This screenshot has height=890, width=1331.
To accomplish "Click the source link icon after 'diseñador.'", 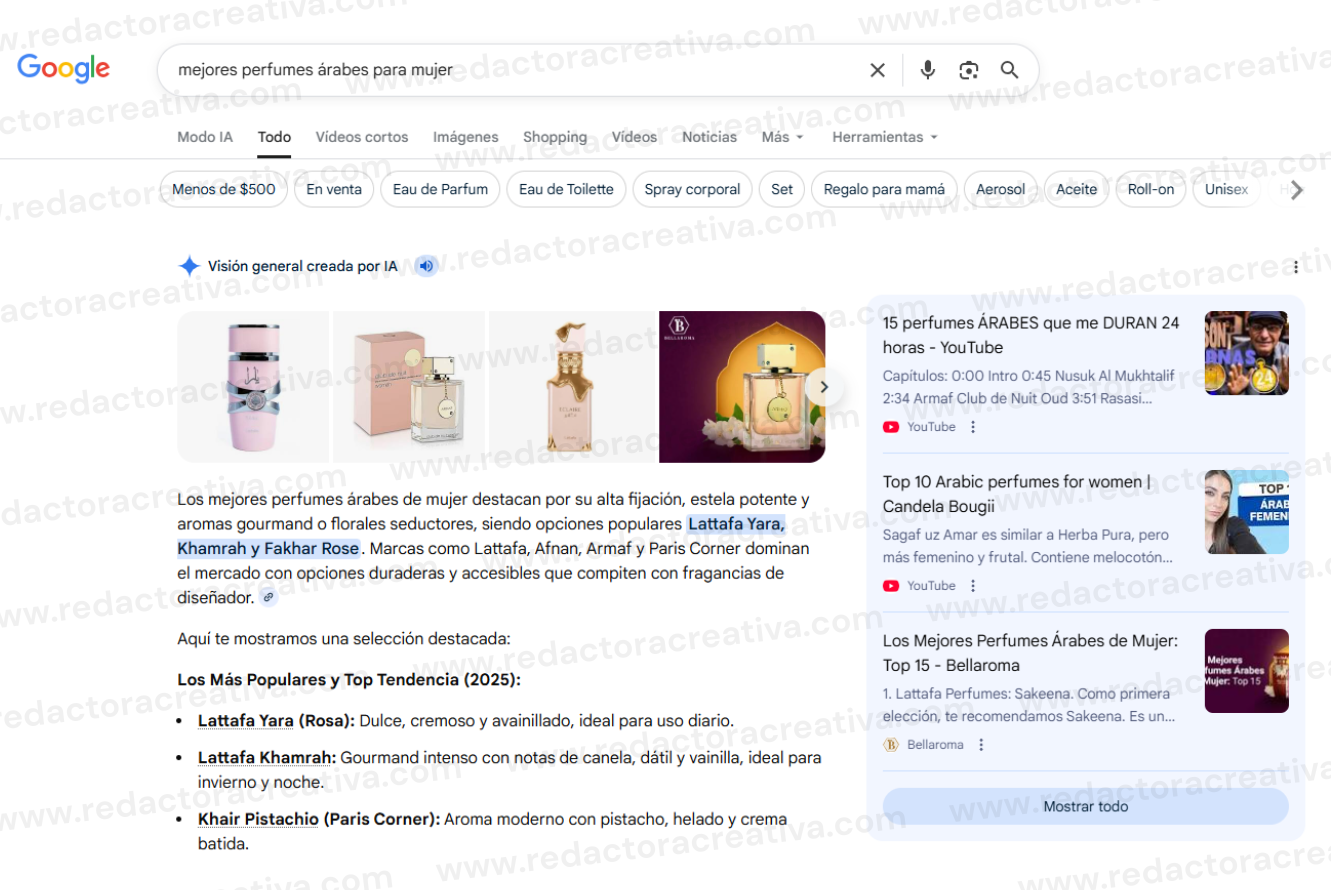I will click(268, 598).
